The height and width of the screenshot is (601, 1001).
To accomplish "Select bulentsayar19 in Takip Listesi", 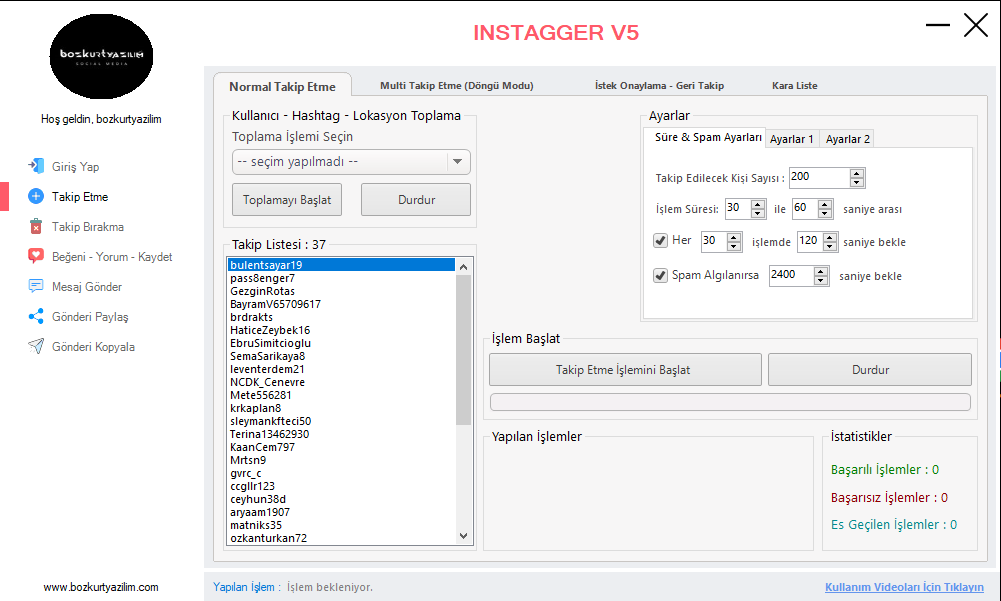I will (x=342, y=264).
